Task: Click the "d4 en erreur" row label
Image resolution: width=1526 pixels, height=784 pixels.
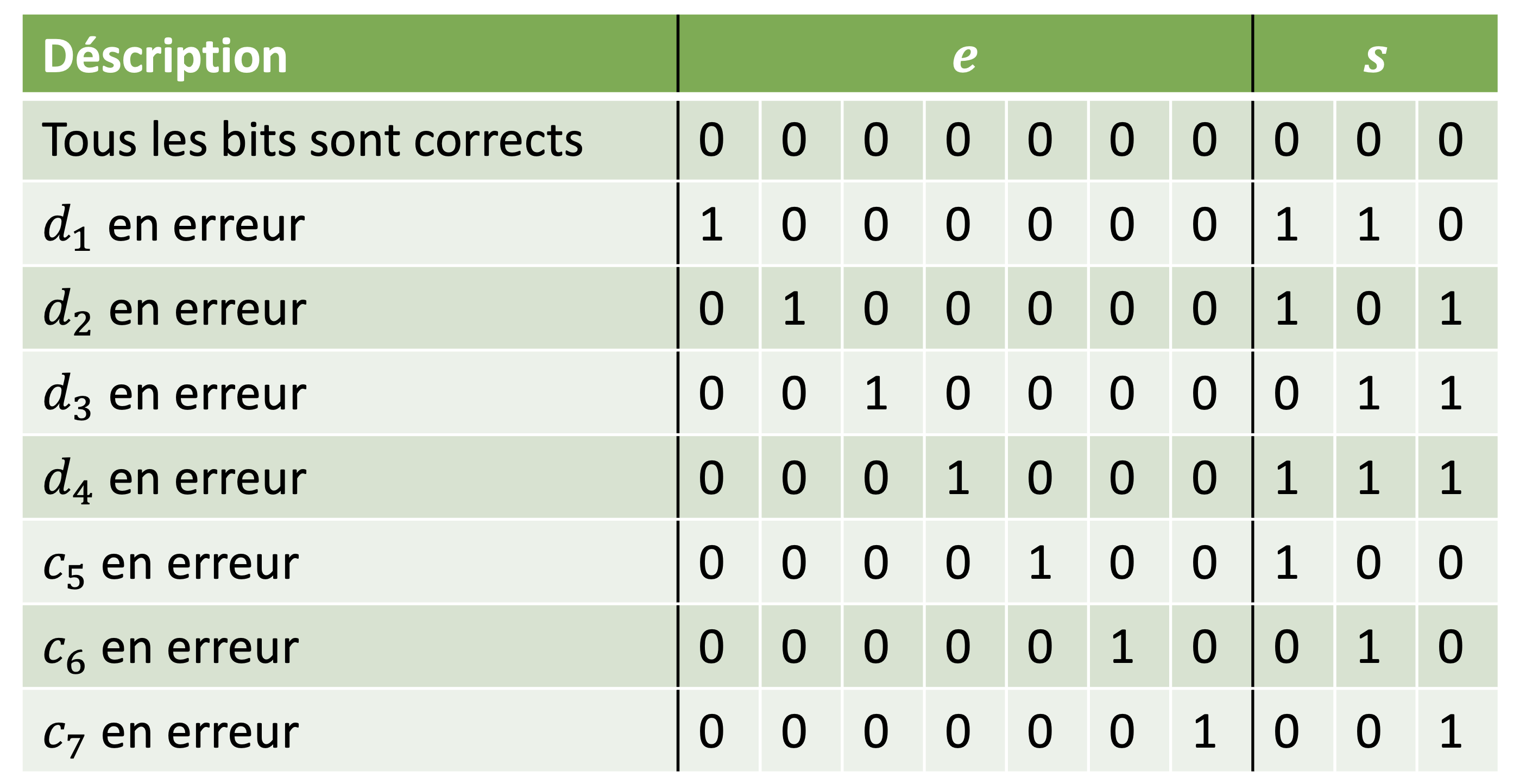Action: 175,478
